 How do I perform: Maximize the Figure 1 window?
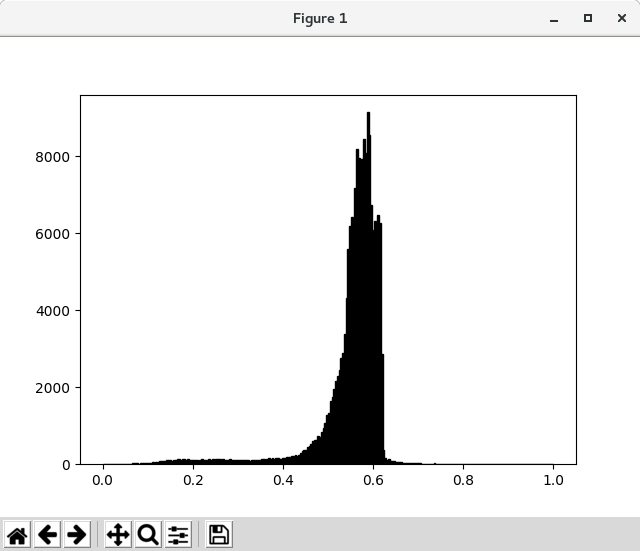[x=588, y=18]
